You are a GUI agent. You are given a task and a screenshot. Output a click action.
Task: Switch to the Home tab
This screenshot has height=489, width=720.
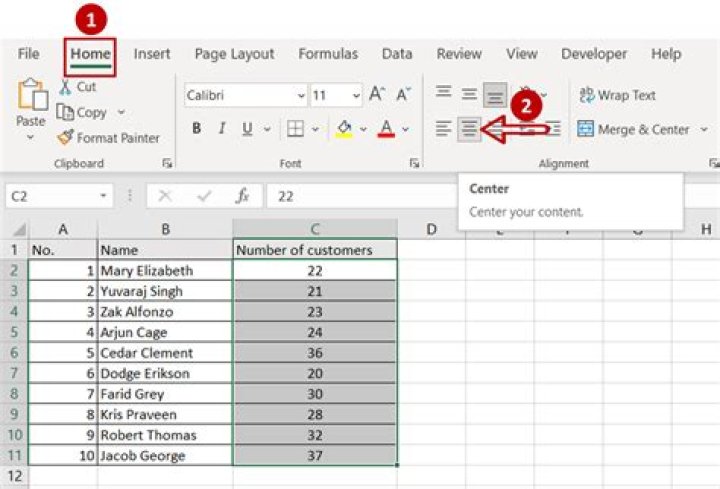[90, 54]
